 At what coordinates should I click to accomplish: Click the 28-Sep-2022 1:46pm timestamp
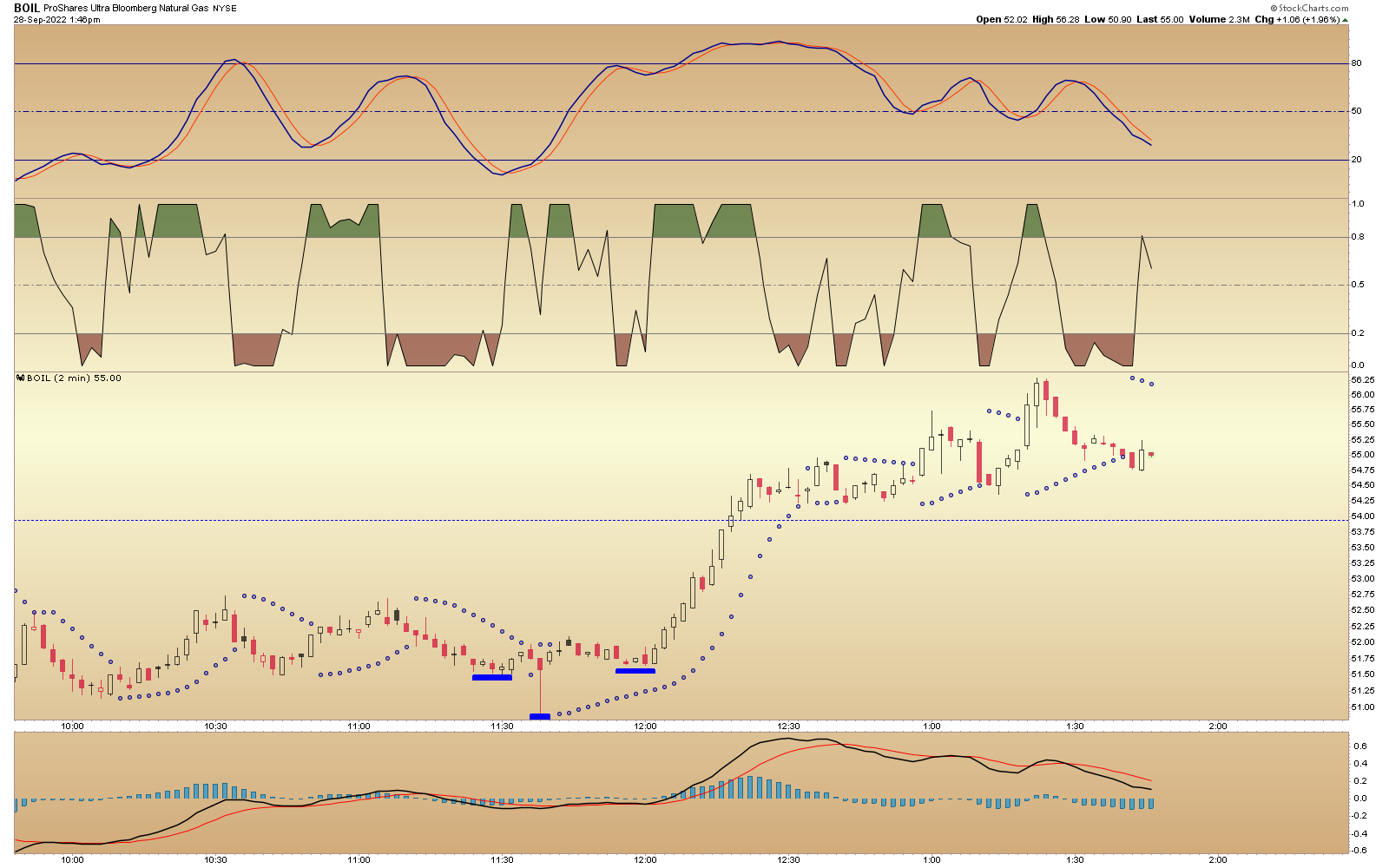[56, 19]
